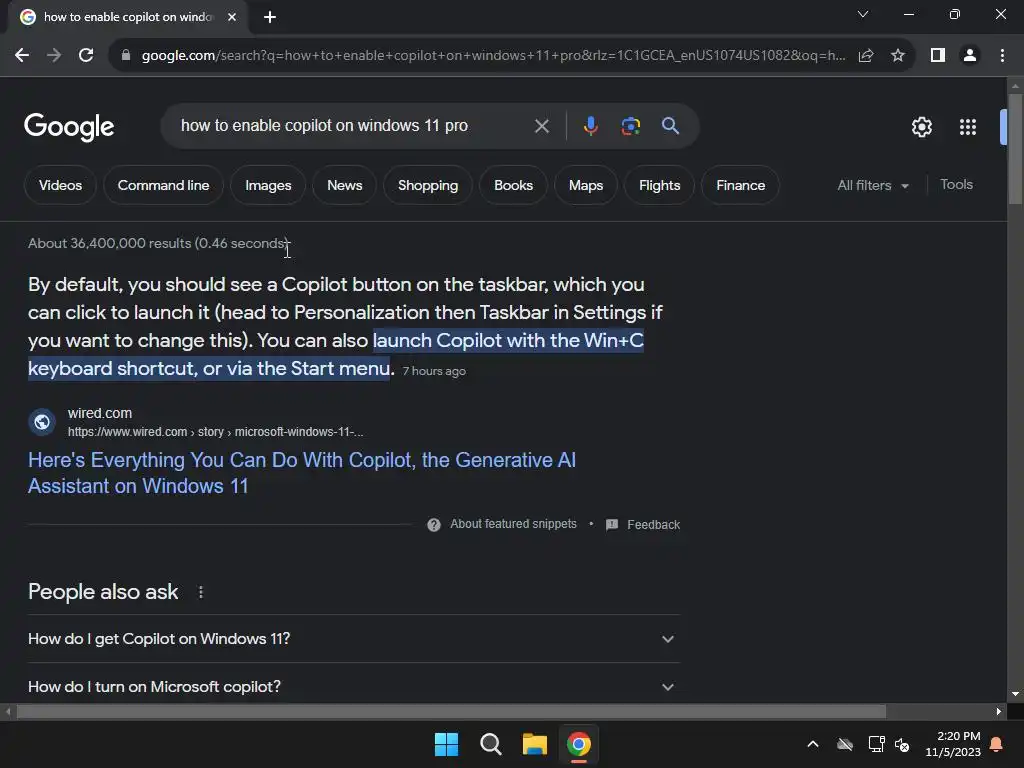Click the featured snippets help icon
The height and width of the screenshot is (768, 1024).
tap(434, 525)
